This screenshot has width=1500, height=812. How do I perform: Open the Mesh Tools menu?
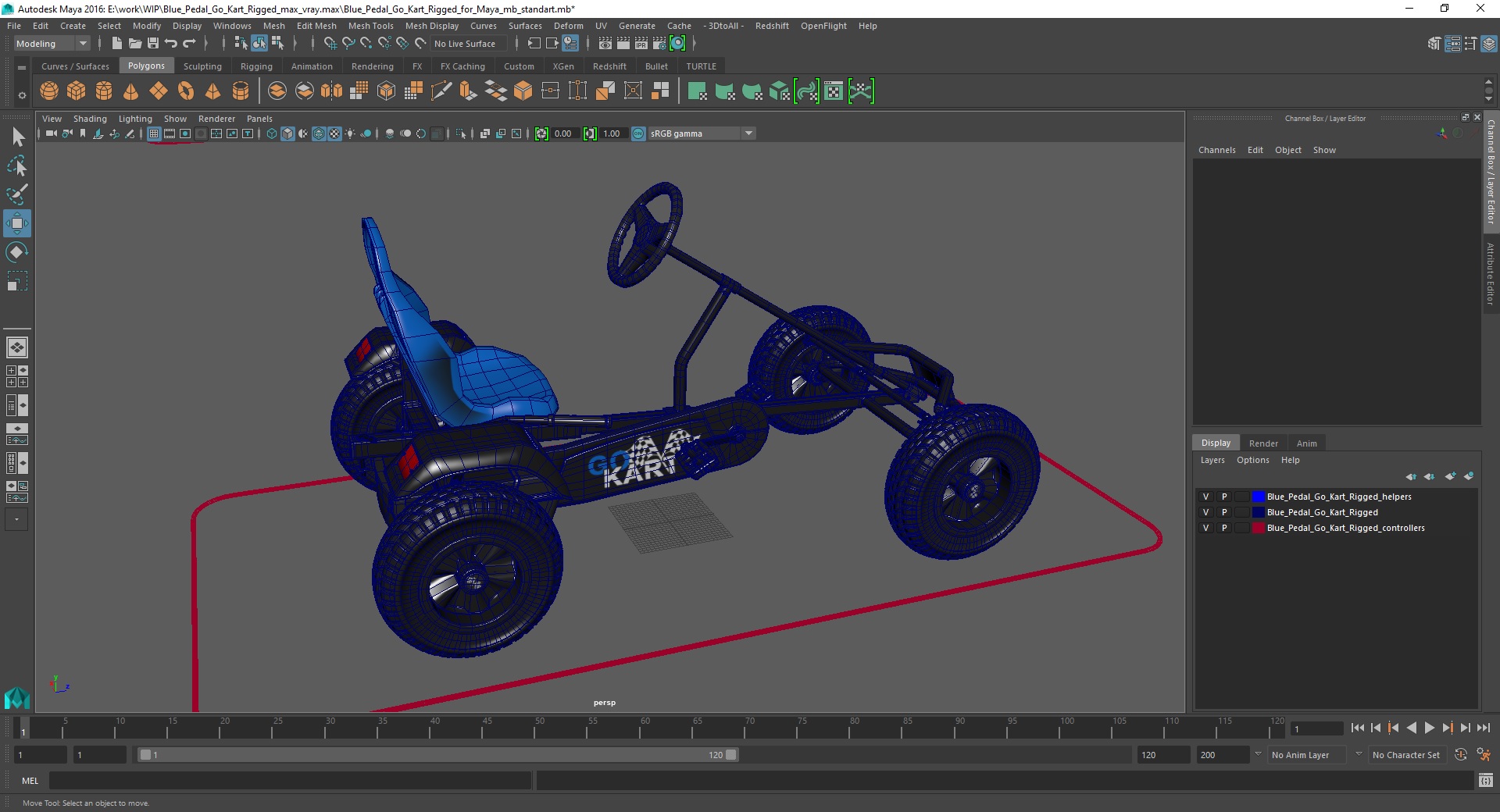pyautogui.click(x=370, y=26)
